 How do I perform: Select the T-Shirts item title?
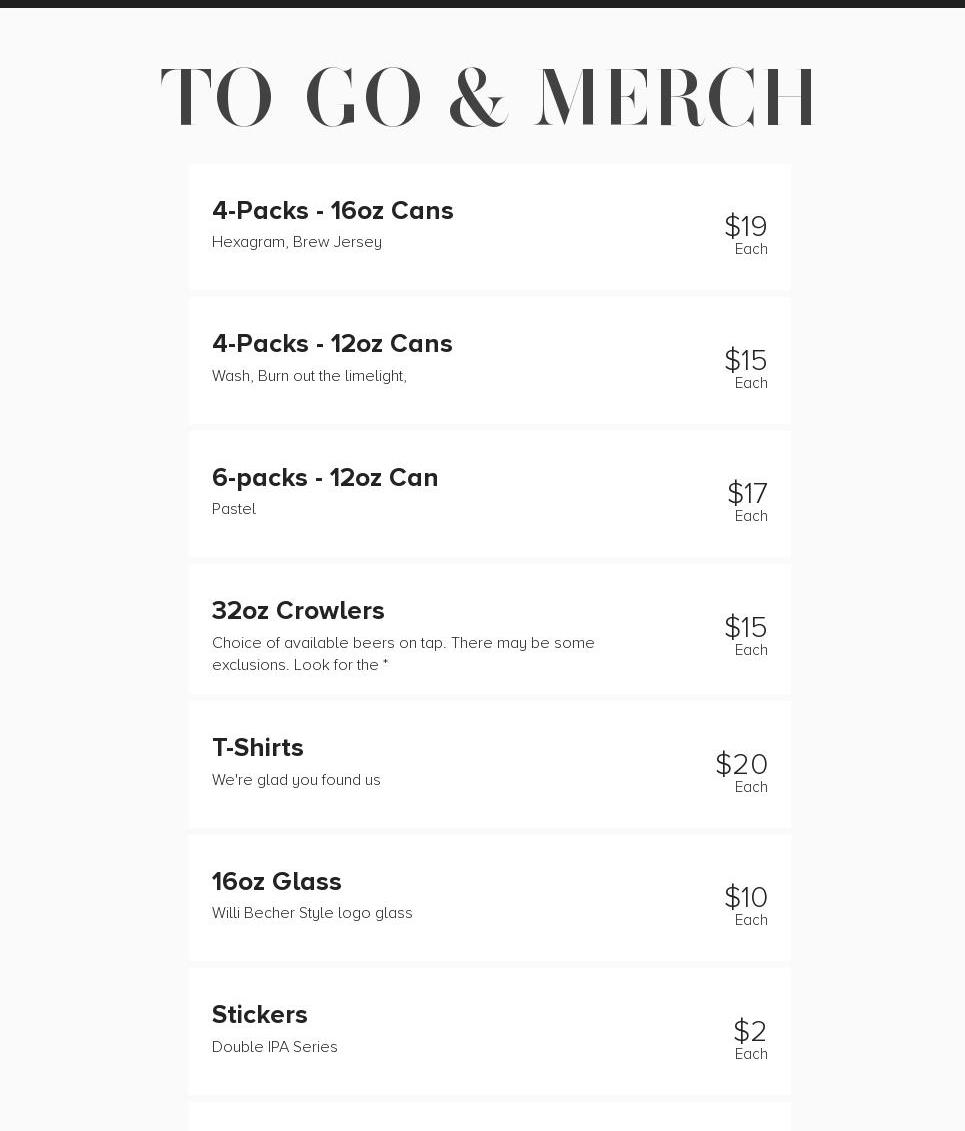[258, 748]
